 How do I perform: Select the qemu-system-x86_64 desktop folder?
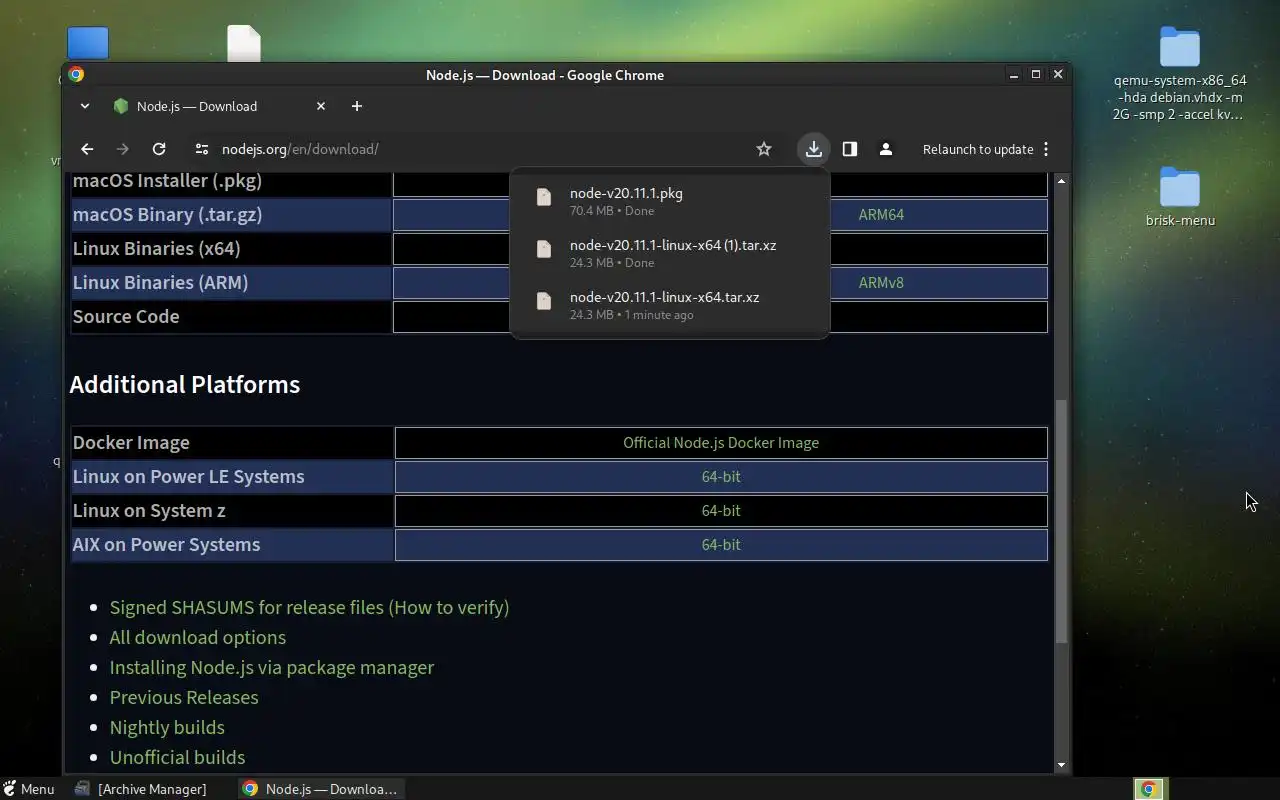tap(1180, 74)
